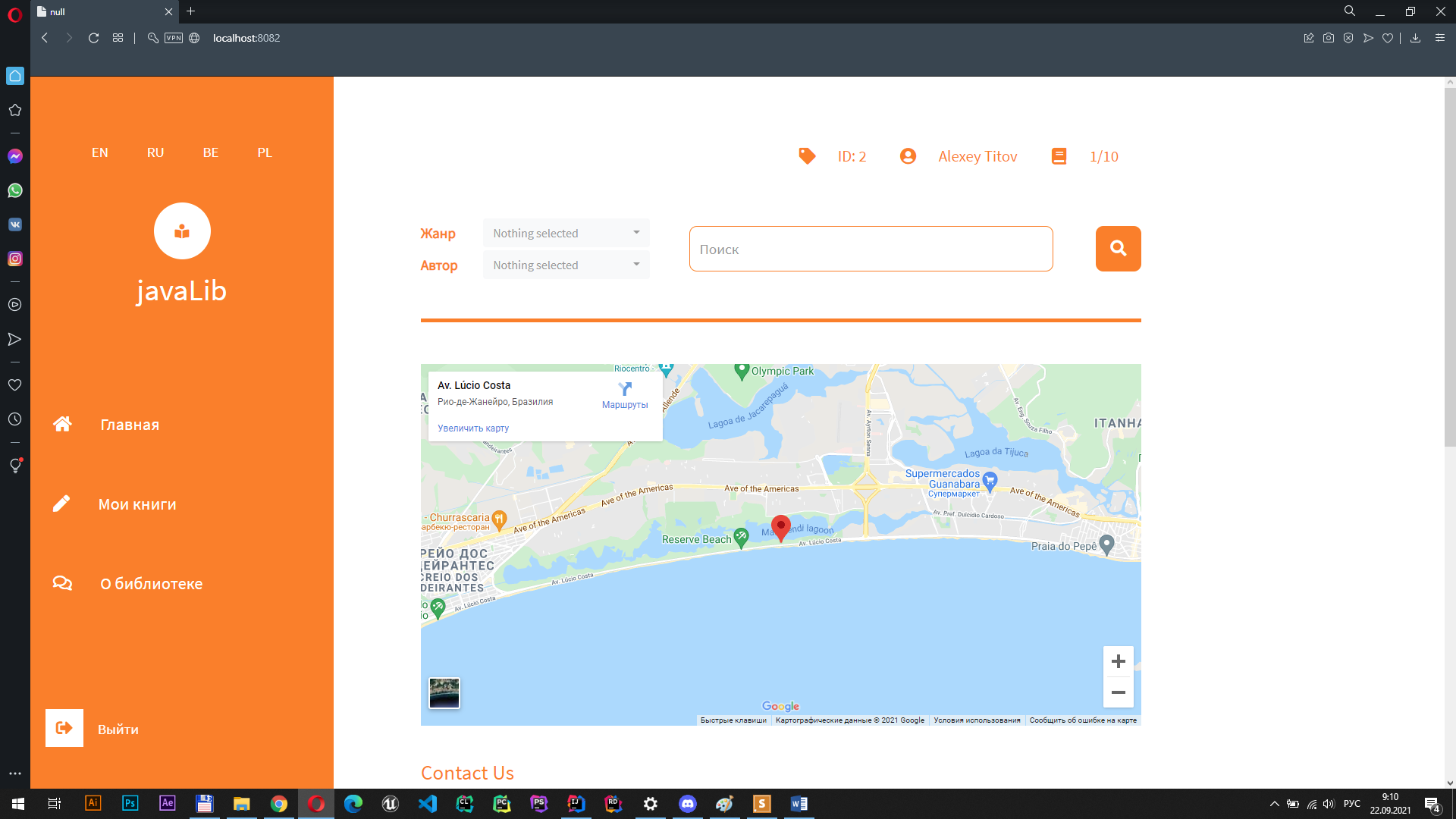Click the Маршруты directions icon on map
The width and height of the screenshot is (1456, 819).
[625, 389]
